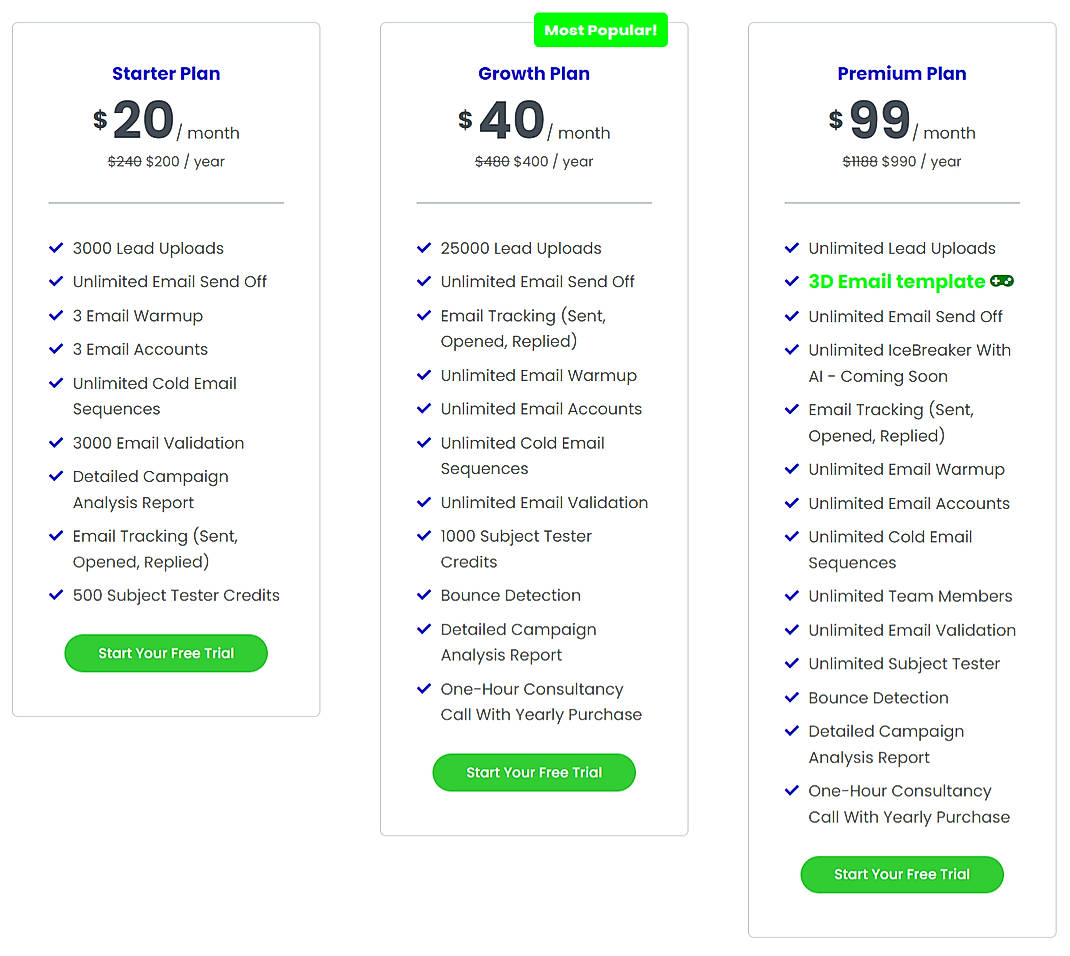
Task: Click the checkmark beside 3 Email Warmup
Action: coord(56,315)
